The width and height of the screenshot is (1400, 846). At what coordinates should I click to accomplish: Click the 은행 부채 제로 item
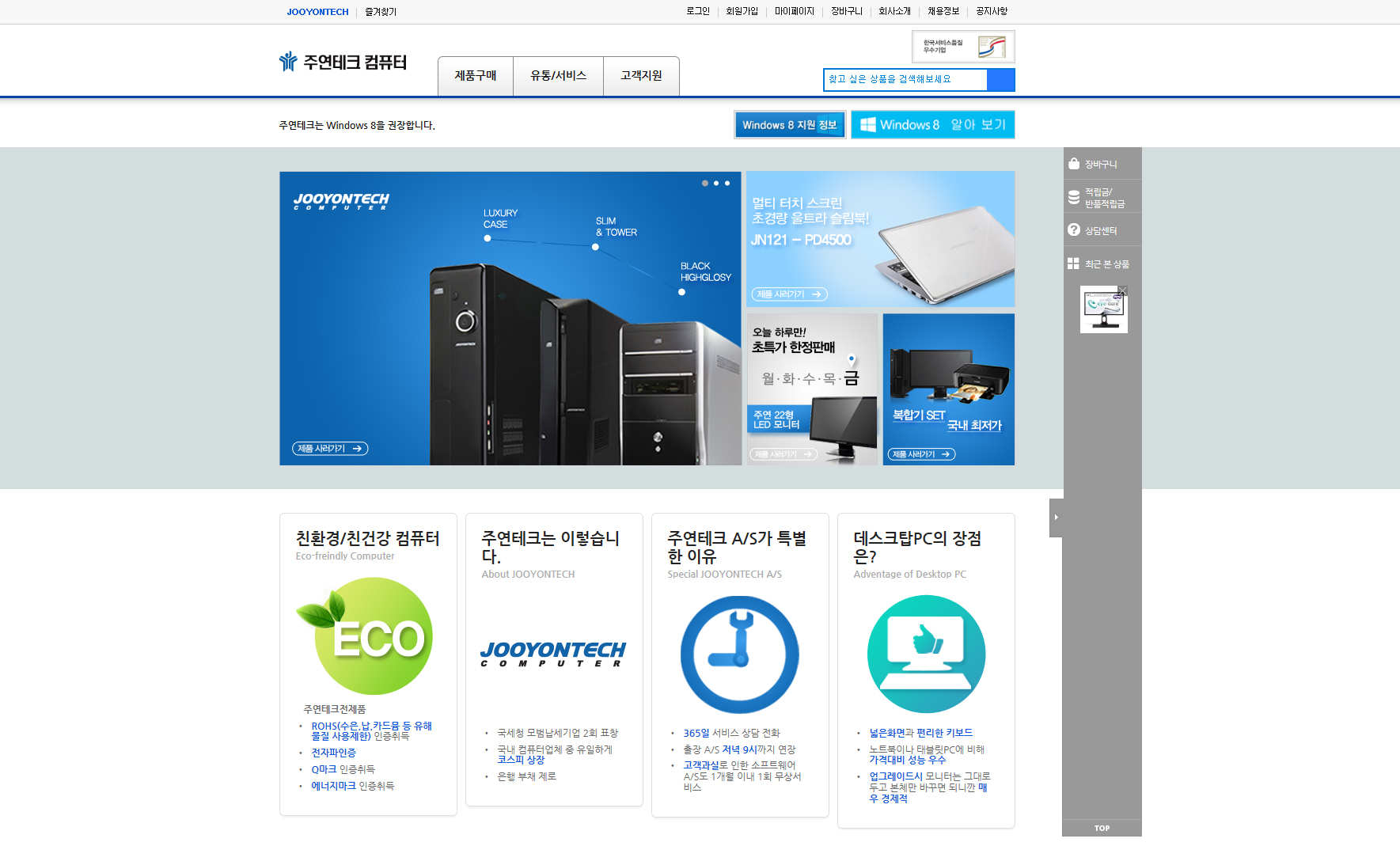pos(526,776)
